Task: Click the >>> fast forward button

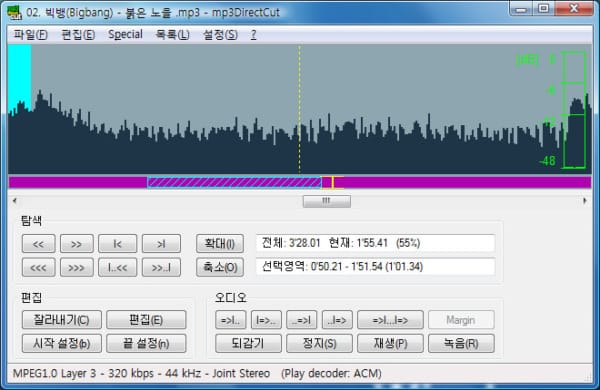Action: tap(77, 268)
